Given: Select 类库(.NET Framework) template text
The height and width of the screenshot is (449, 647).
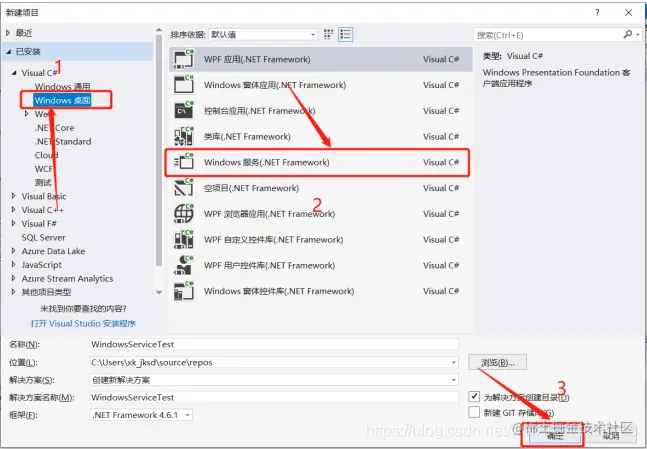Looking at the screenshot, I should pos(247,136).
